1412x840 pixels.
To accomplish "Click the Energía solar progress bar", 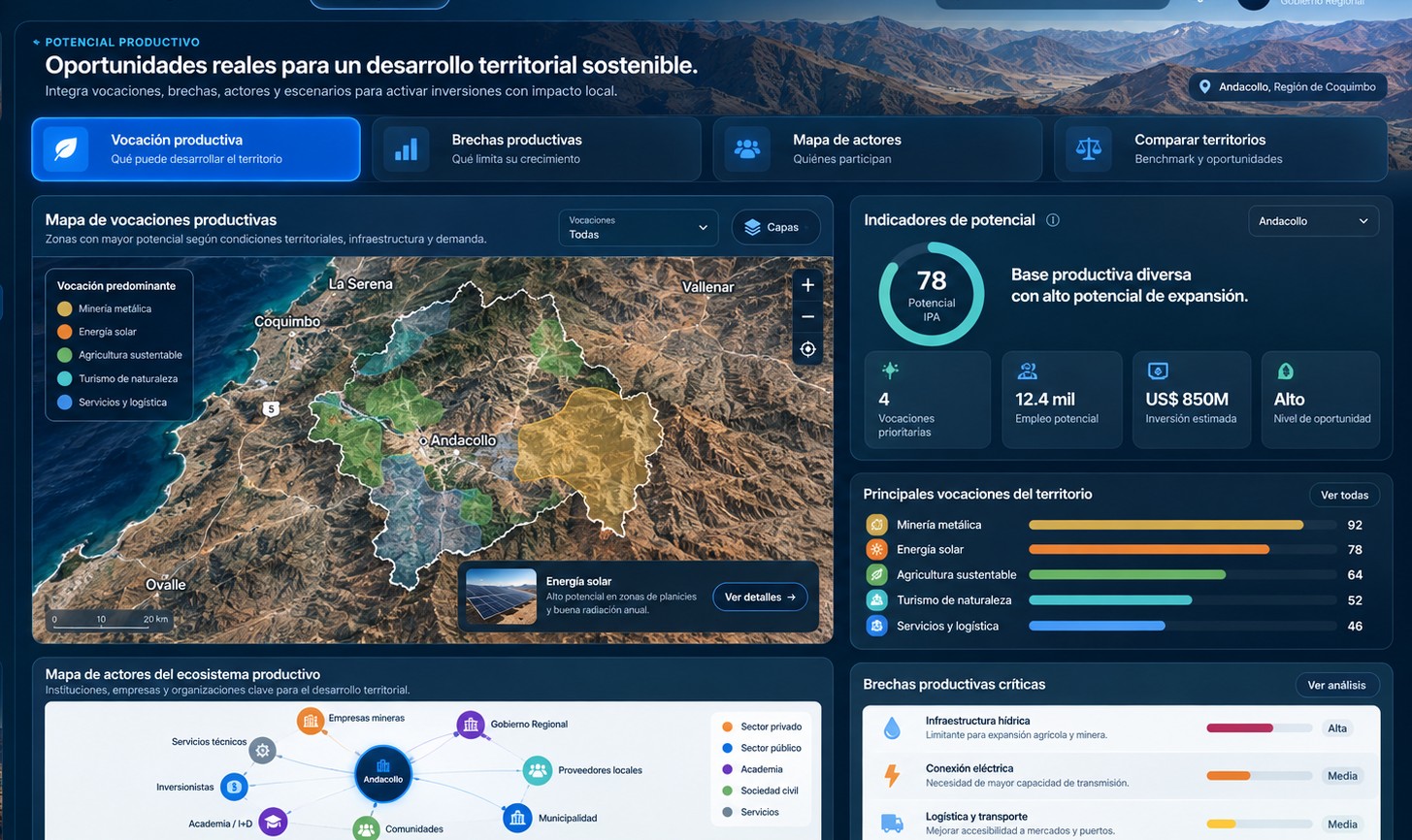I will click(x=1182, y=550).
